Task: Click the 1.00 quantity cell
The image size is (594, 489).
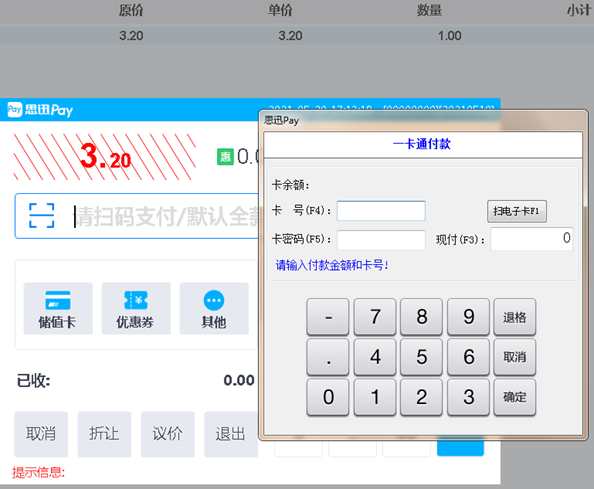Action: point(450,36)
